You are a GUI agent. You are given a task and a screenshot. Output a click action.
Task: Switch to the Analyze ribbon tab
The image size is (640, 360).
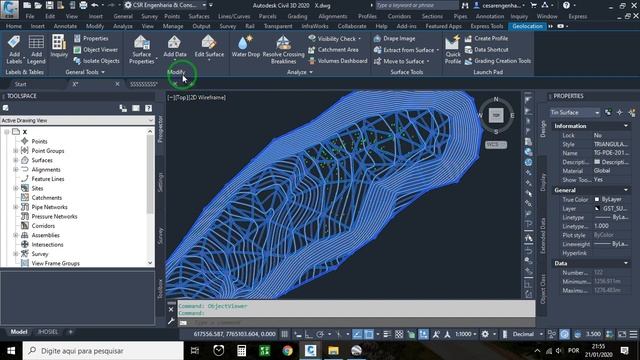[x=122, y=26]
